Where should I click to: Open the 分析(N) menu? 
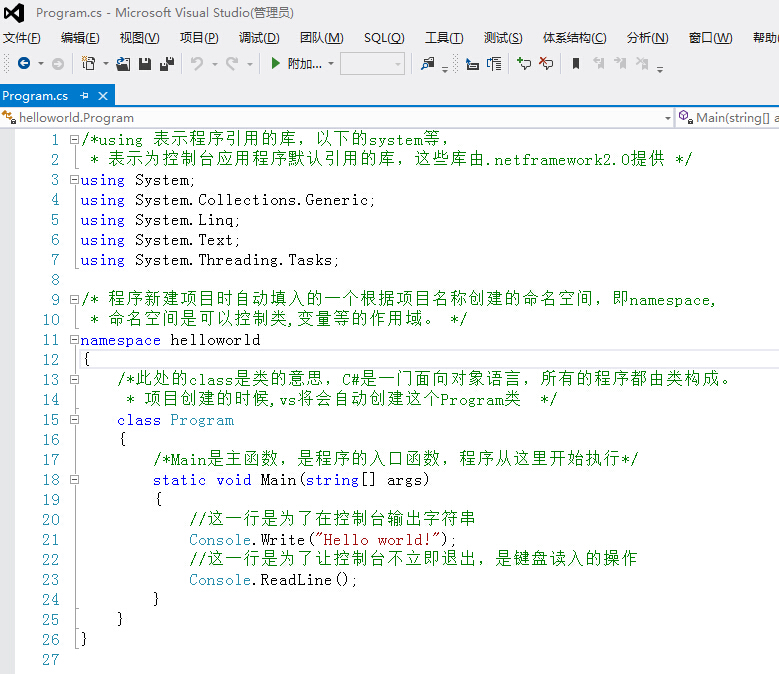(x=647, y=38)
